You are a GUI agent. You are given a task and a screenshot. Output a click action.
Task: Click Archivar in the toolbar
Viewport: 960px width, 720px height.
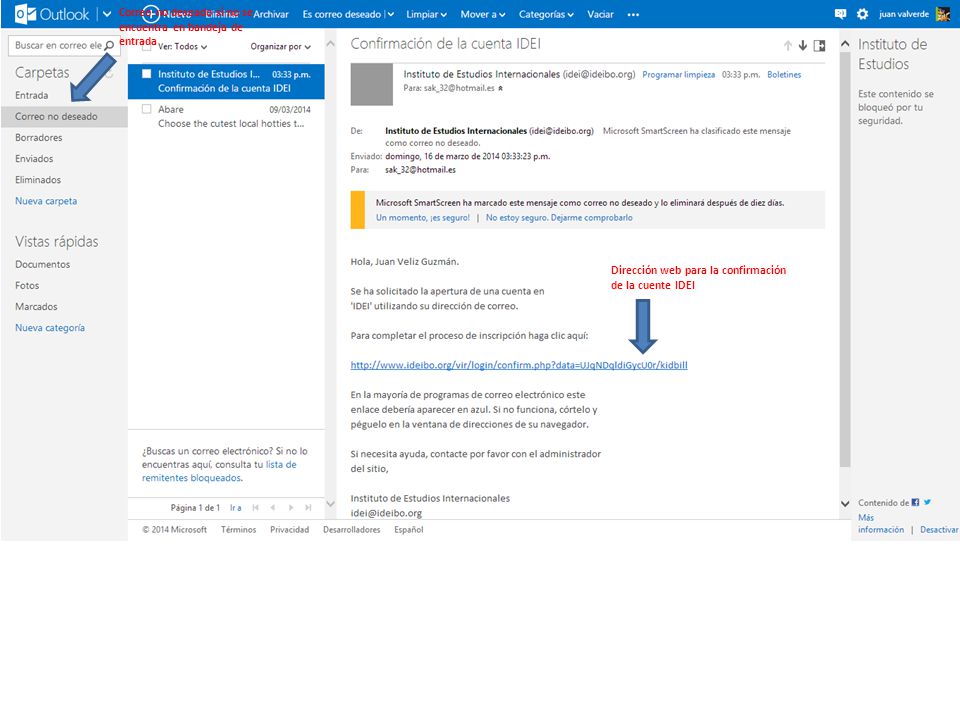pyautogui.click(x=271, y=14)
